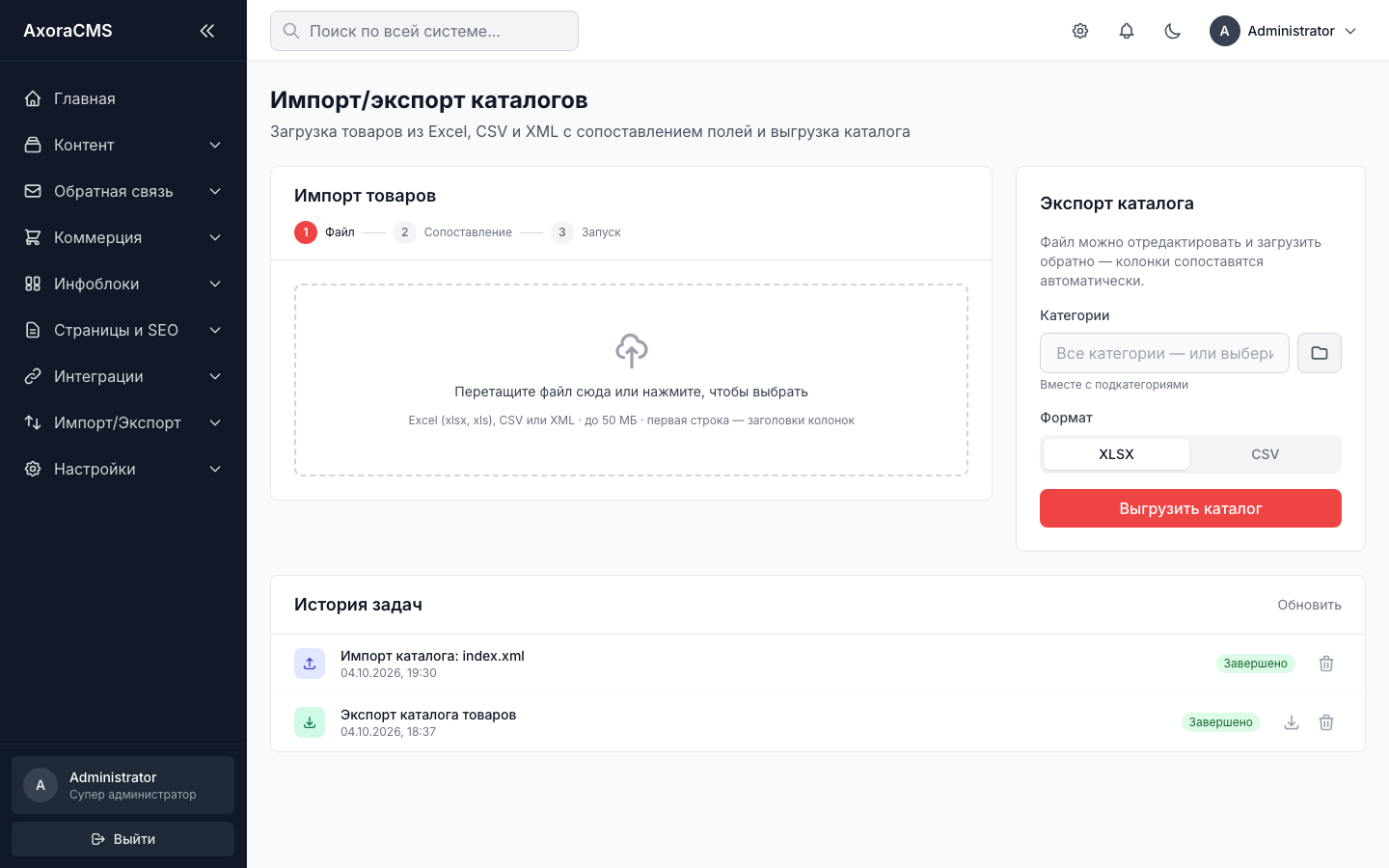Select CSV export format

1265,454
